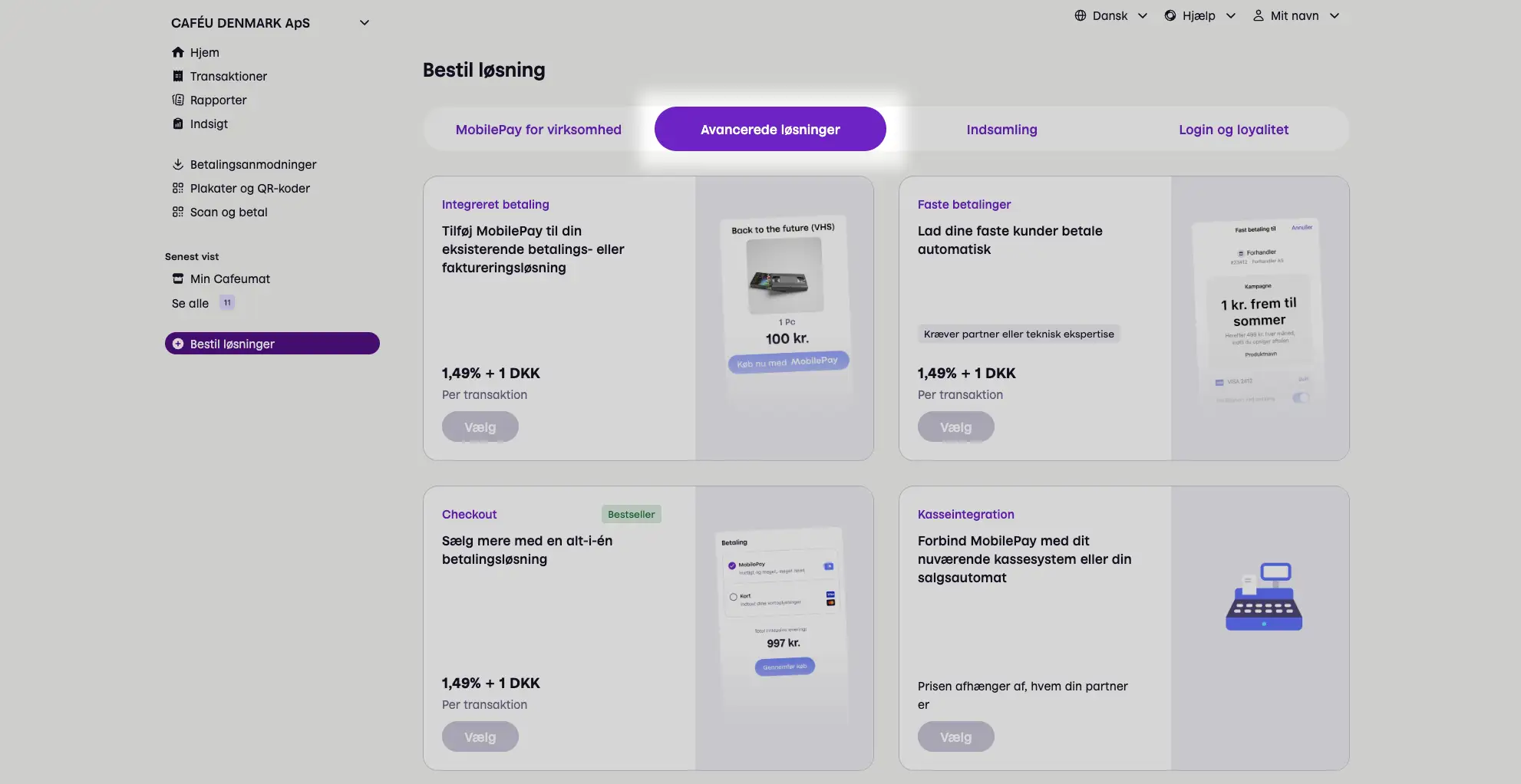Screen dimensions: 1521x784
Task: Click the Min Cafeumat shop icon
Action: pos(178,278)
